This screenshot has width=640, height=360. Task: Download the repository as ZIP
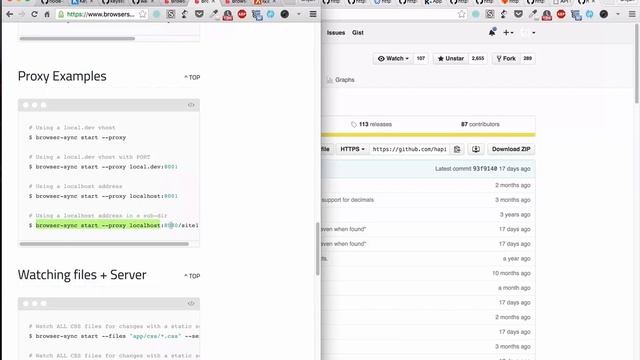[511, 149]
